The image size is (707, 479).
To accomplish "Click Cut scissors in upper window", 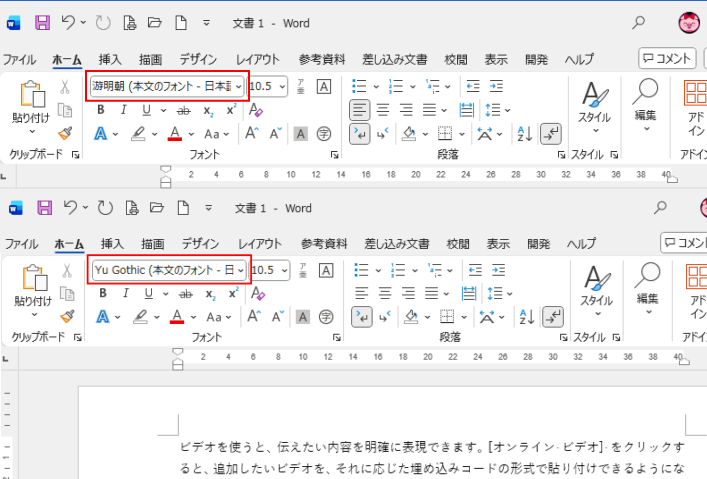I will click(65, 87).
